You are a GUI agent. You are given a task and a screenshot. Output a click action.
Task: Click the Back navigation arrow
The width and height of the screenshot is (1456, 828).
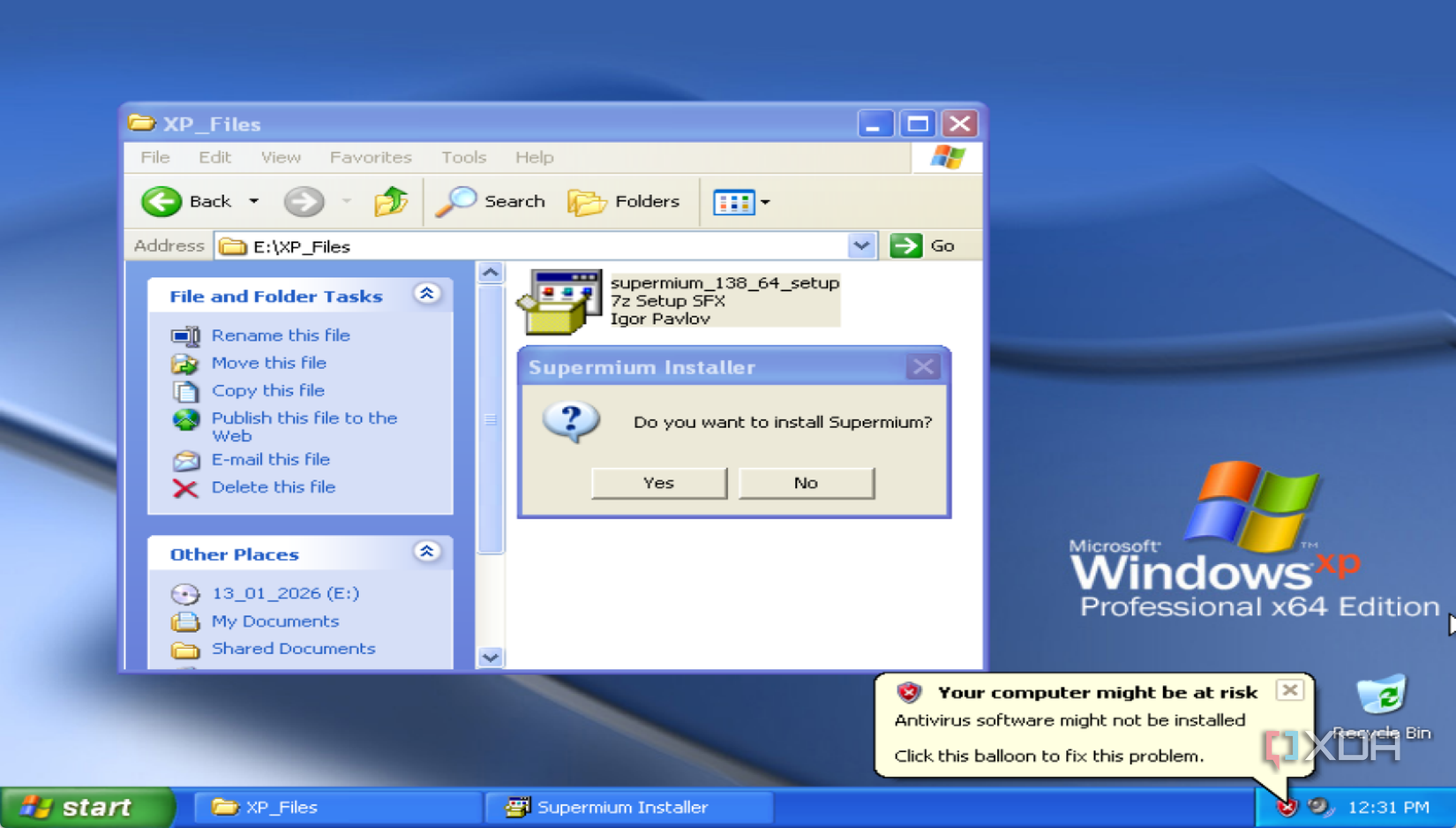(160, 201)
